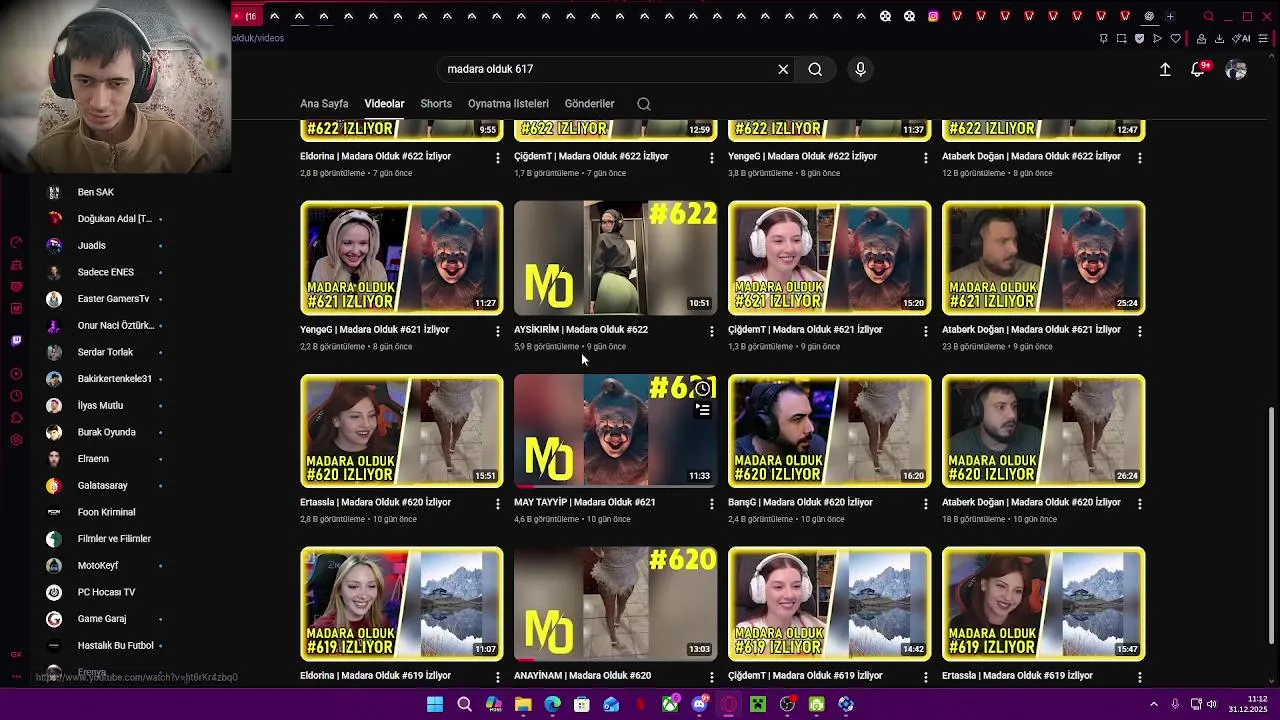
Task: Open browser tab search magnifier icon
Action: click(x=1208, y=16)
